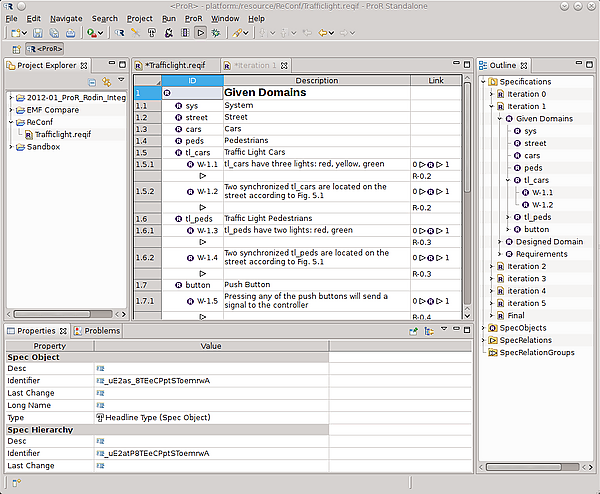Expand the EMF Compare project

pyautogui.click(x=11, y=110)
